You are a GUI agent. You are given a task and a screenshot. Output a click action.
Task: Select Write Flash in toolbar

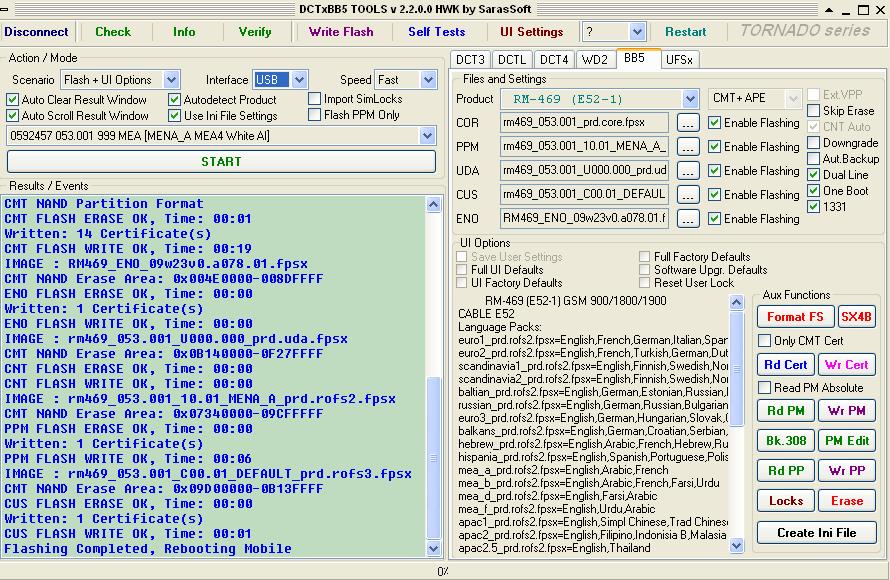click(341, 32)
